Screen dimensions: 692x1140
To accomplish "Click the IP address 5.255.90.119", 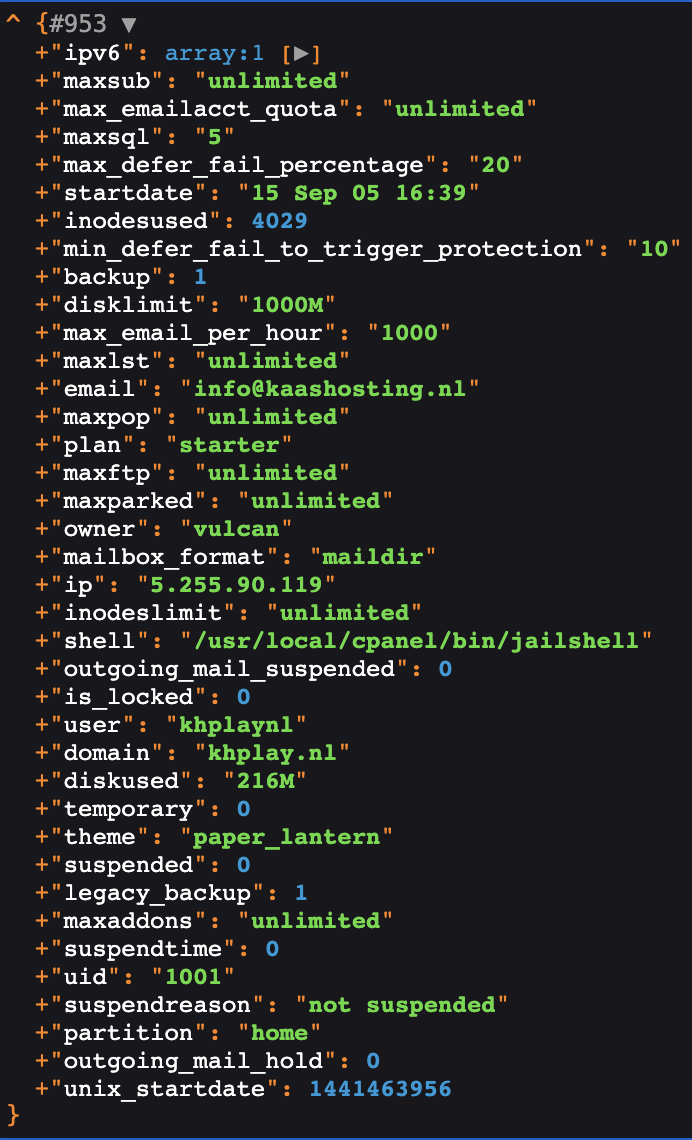I will pos(237,584).
